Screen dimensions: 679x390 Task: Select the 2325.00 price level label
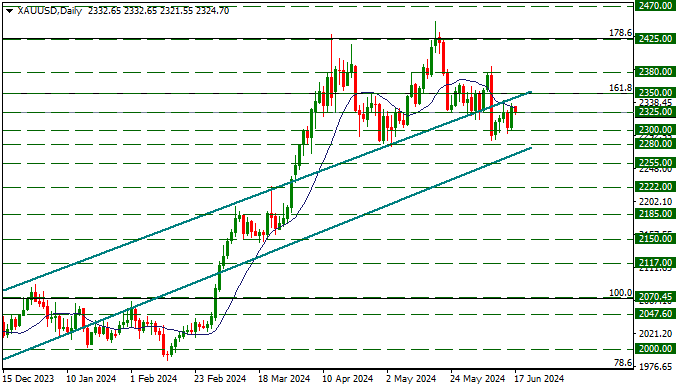tap(655, 112)
